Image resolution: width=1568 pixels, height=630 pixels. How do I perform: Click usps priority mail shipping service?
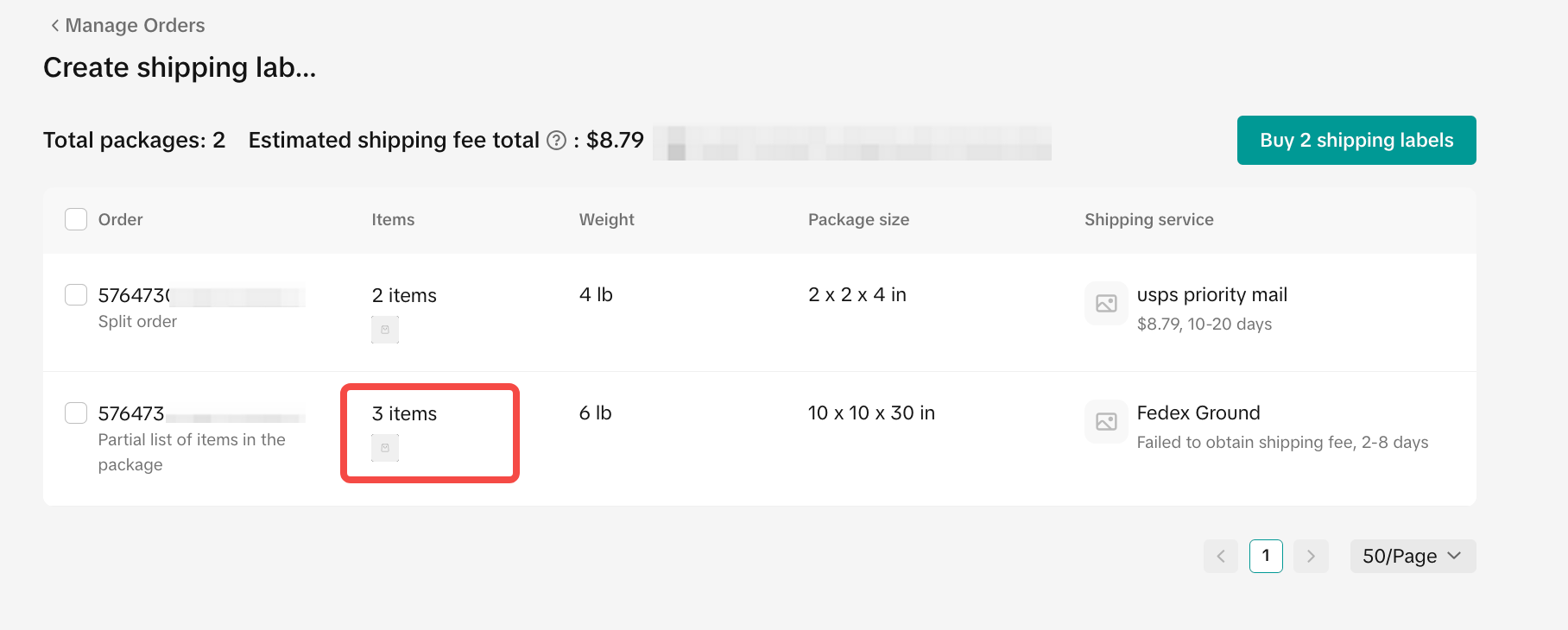[1211, 295]
